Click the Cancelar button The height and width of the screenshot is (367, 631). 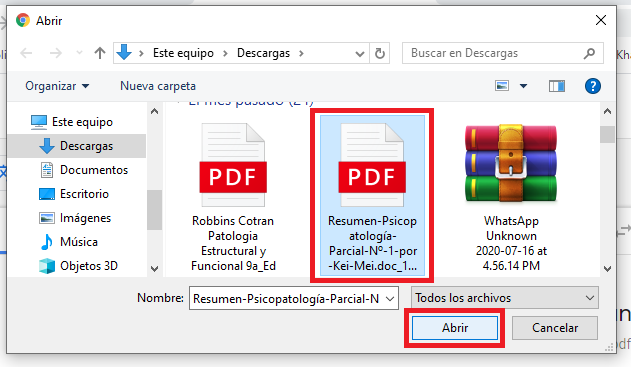(x=555, y=328)
